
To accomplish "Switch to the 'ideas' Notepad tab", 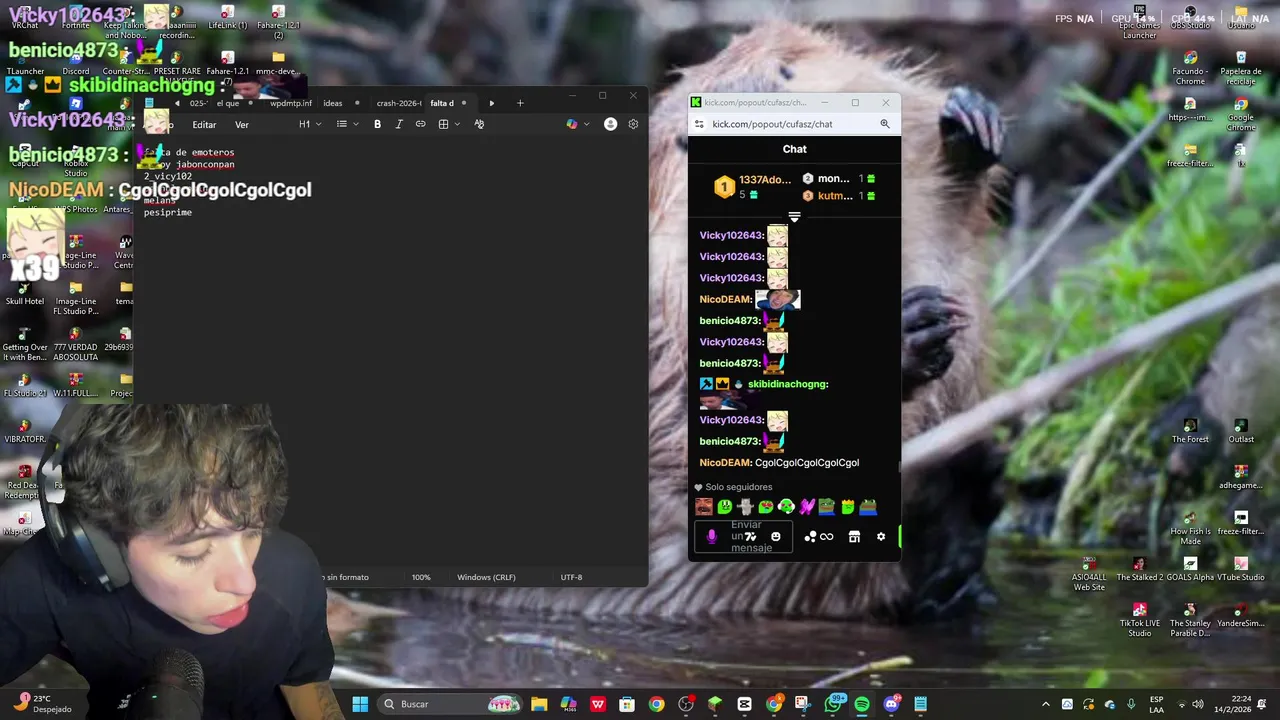I will pos(333,103).
